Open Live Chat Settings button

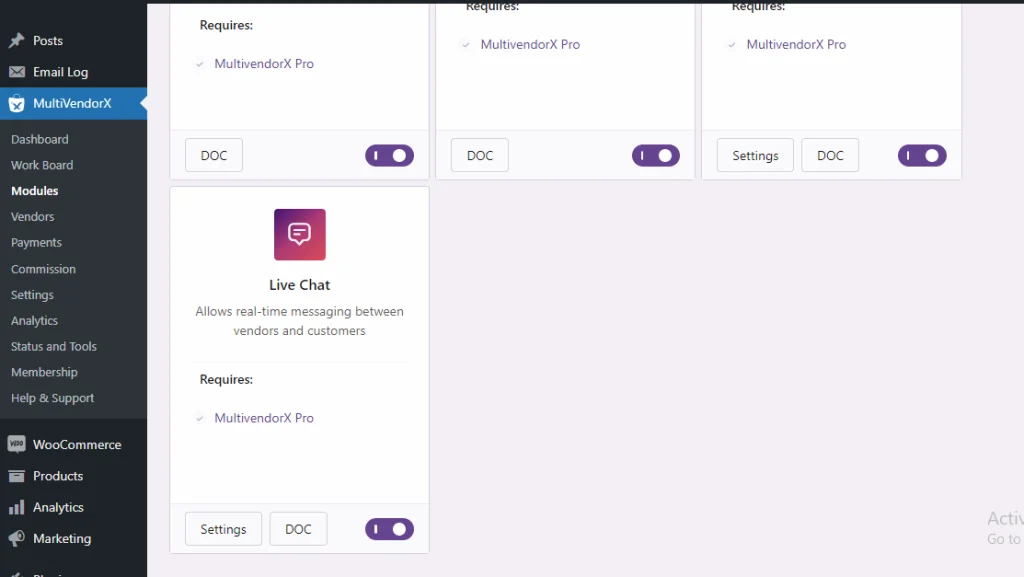223,529
